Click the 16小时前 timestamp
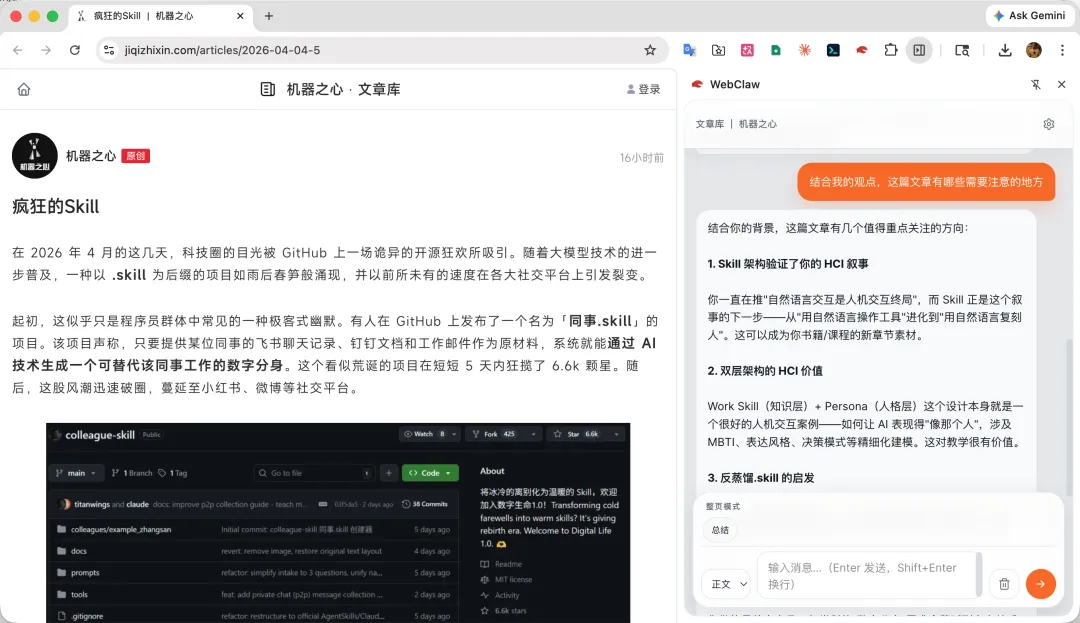 coord(641,158)
